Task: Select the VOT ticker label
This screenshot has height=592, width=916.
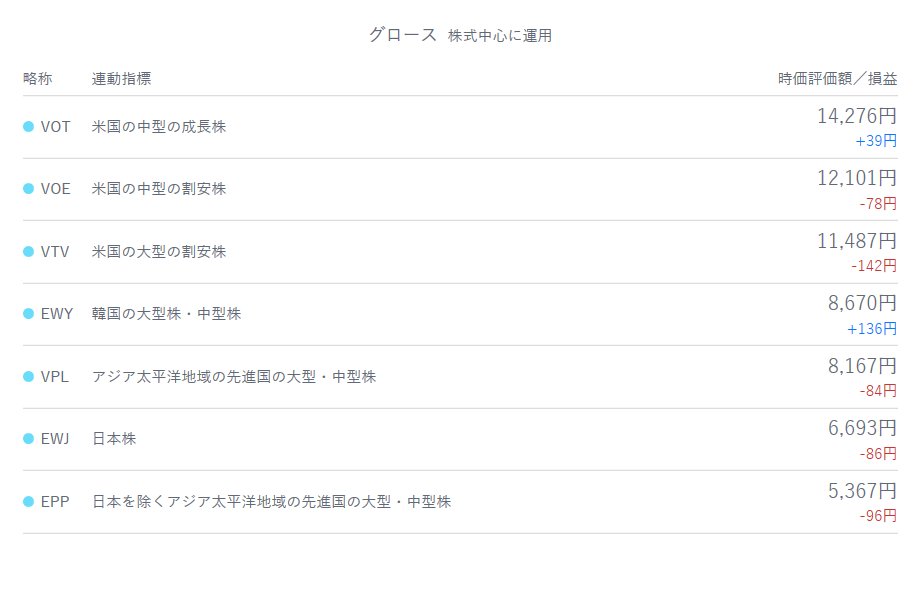Action: click(x=55, y=127)
